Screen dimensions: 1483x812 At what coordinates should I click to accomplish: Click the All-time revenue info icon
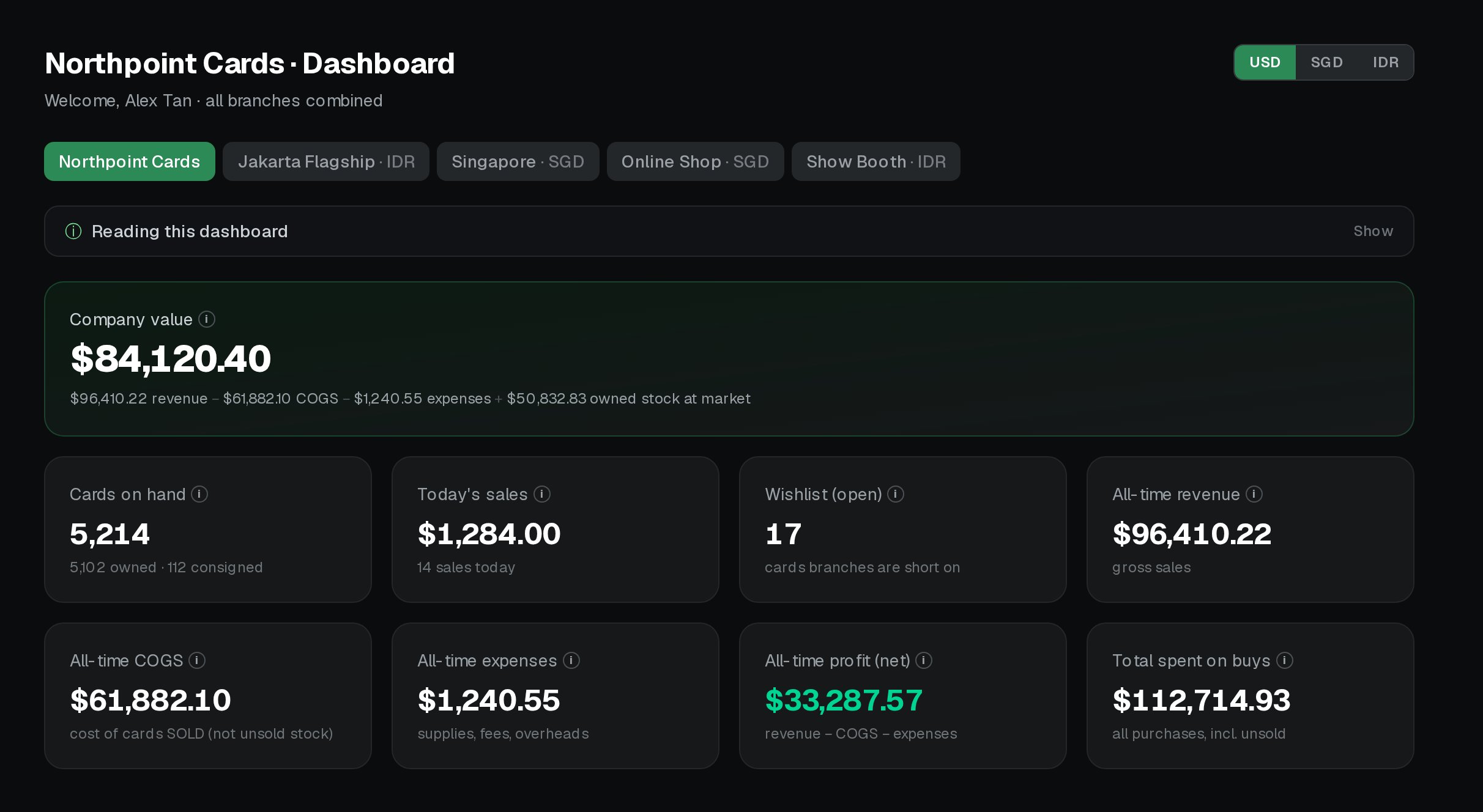1254,494
